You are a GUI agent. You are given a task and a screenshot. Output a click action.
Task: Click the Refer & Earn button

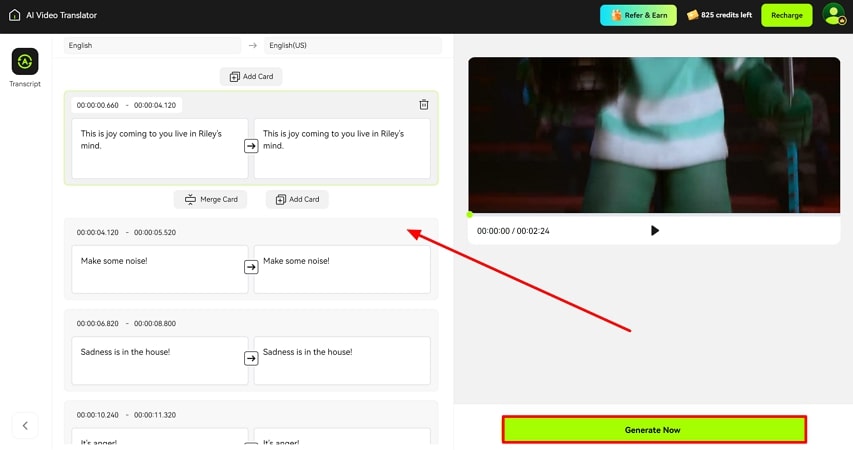click(638, 15)
